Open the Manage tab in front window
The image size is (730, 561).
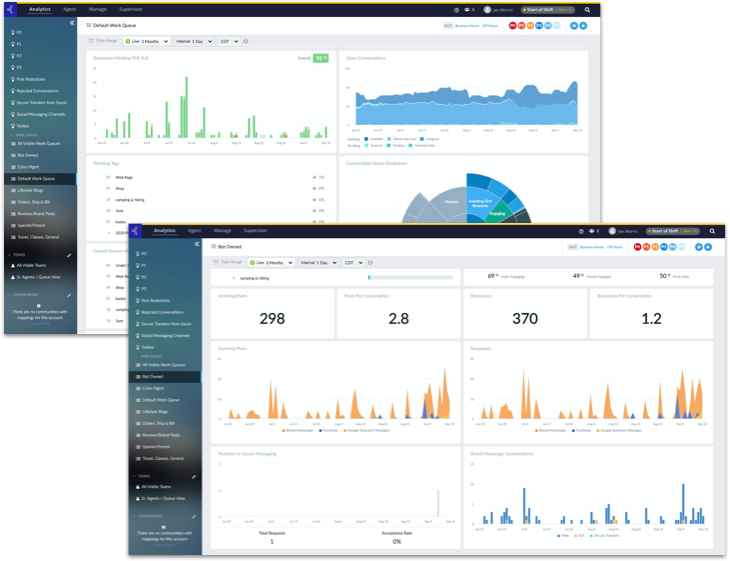pos(222,231)
